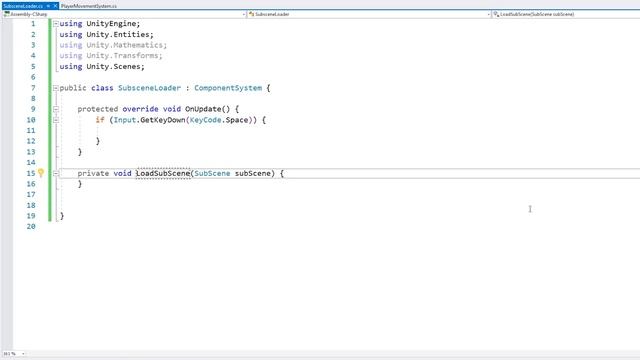This screenshot has width=640, height=360.
Task: Click the grayed Unity.Mathematics using line
Action: click(113, 45)
